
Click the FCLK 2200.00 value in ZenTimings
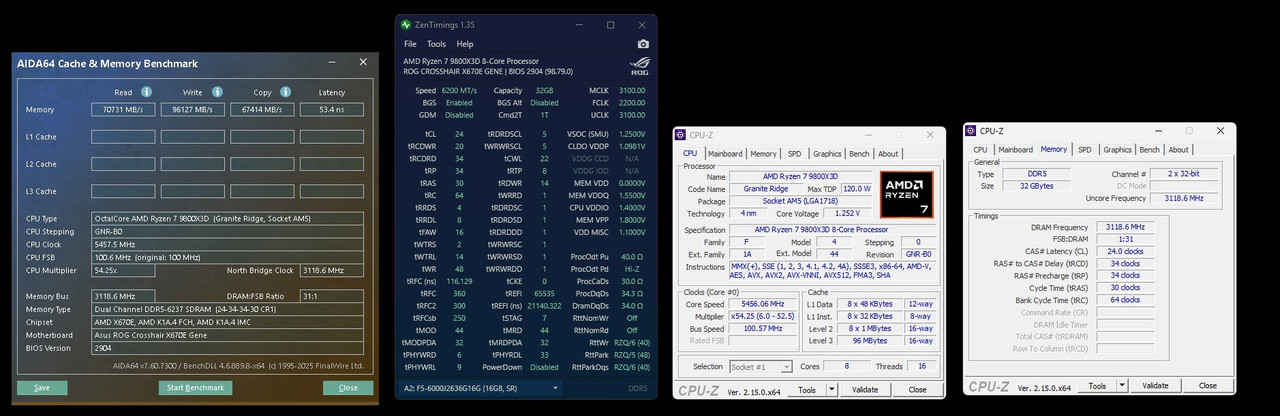[630, 102]
